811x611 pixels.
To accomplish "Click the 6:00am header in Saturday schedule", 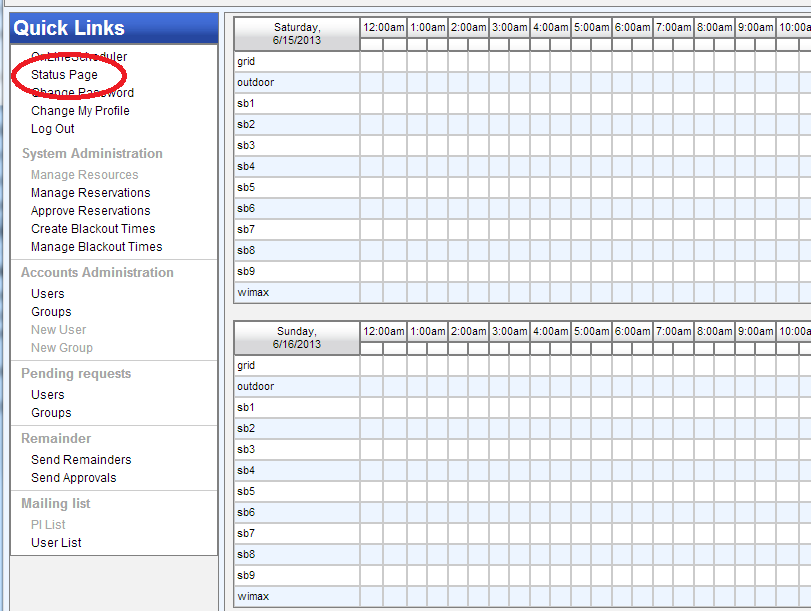I will click(632, 27).
